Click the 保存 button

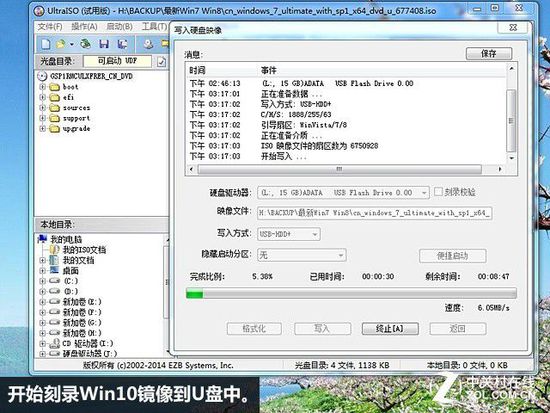coord(489,54)
